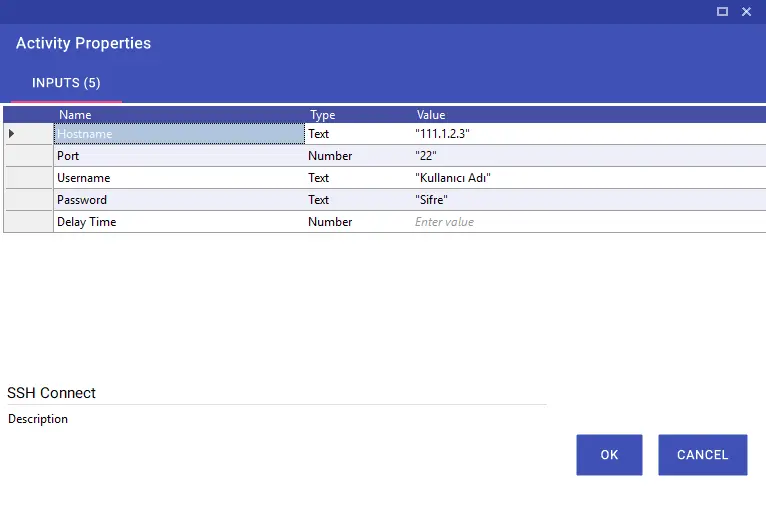
Task: Click the current row arrow indicator
Action: [11, 133]
